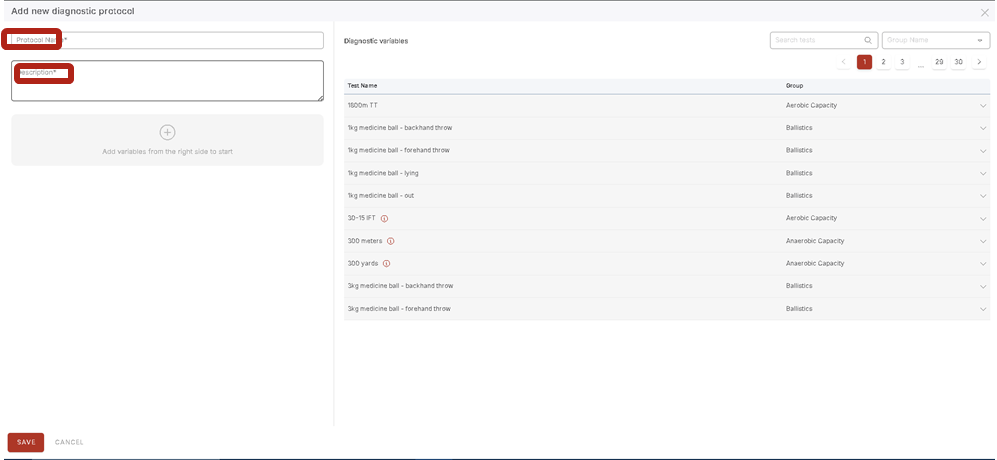Click the plus icon to add variables
This screenshot has width=997, height=460.
(167, 132)
